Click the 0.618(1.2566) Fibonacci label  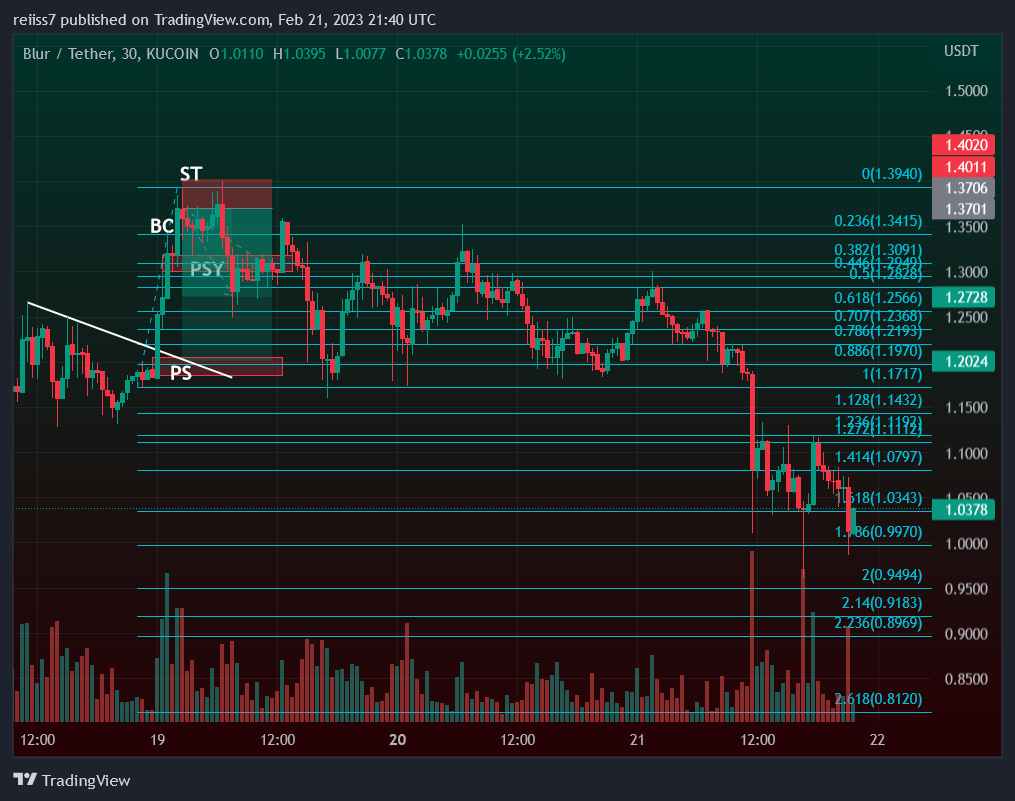[x=878, y=298]
